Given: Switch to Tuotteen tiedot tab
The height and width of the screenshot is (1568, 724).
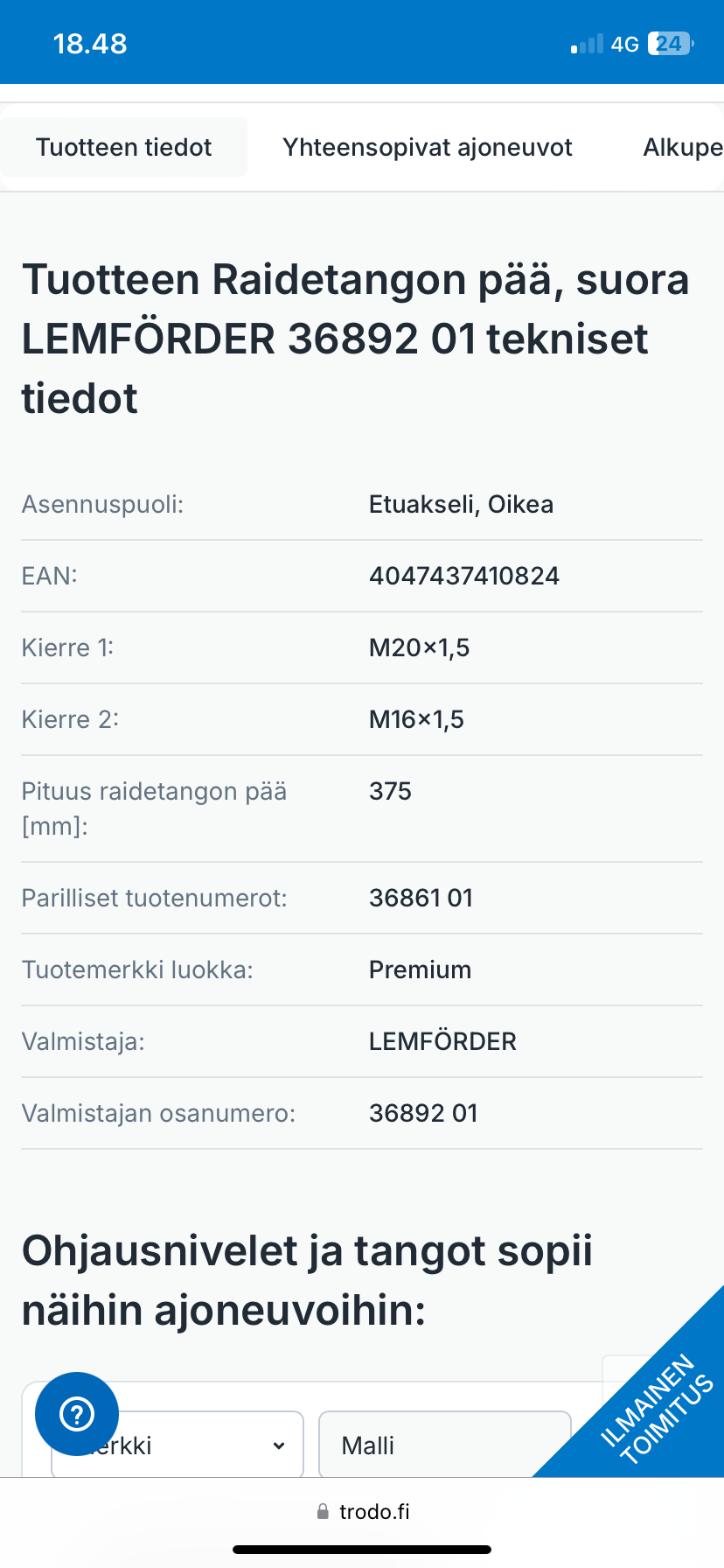Looking at the screenshot, I should point(124,147).
